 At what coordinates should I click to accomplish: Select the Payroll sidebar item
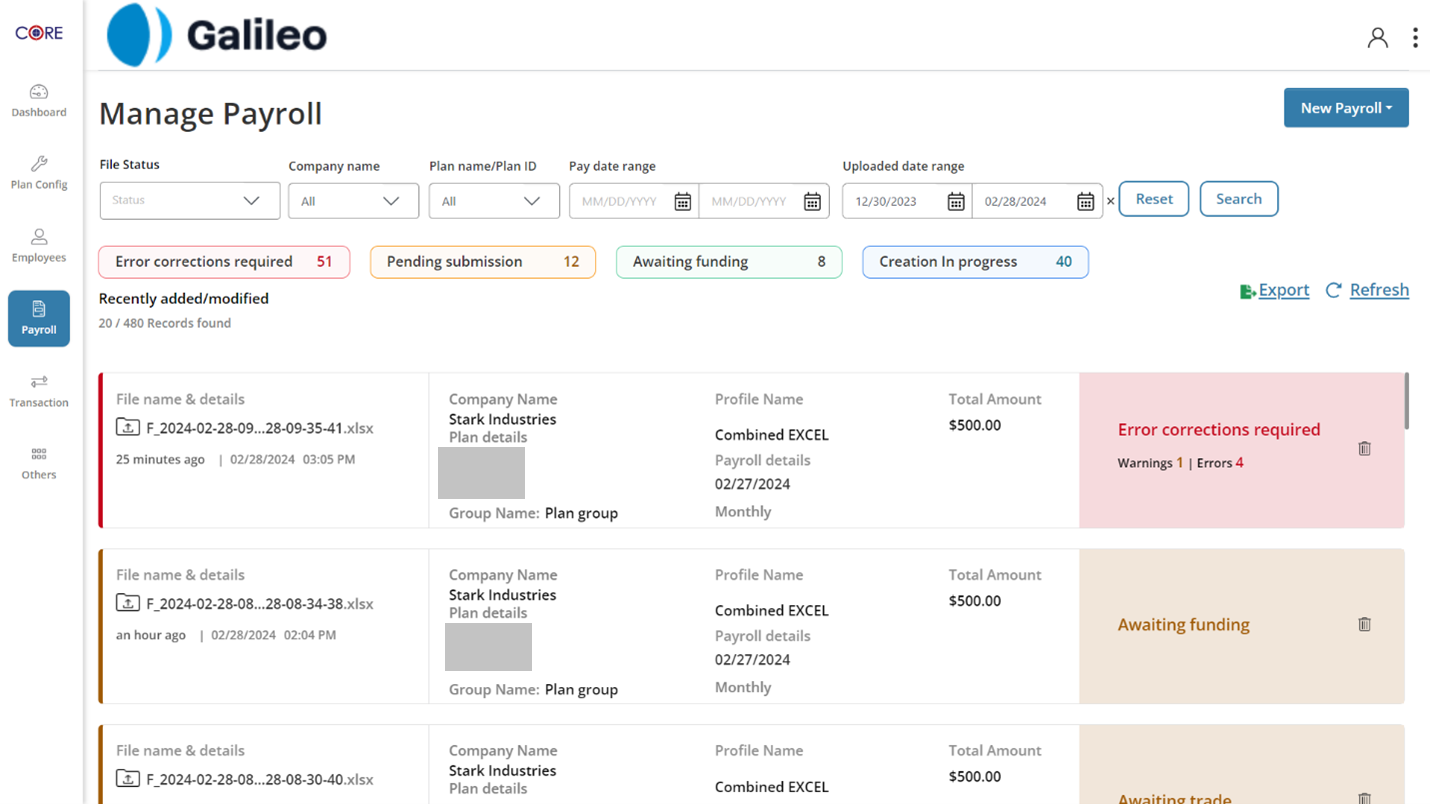39,318
